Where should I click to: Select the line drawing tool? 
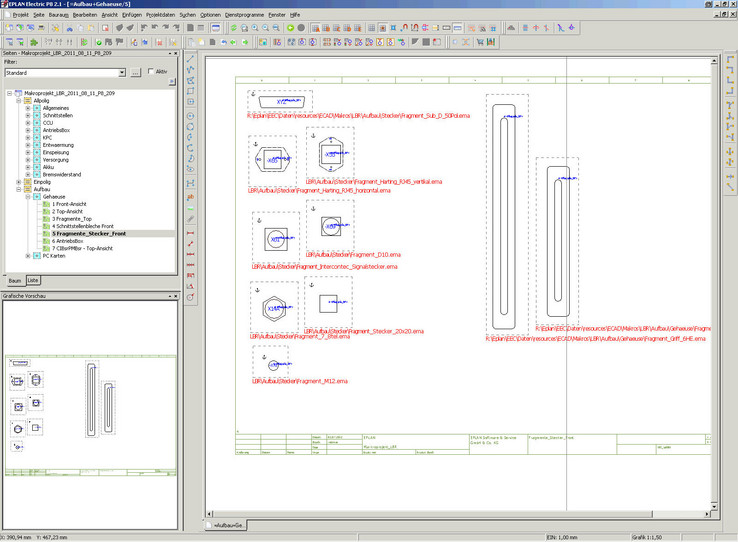(191, 59)
